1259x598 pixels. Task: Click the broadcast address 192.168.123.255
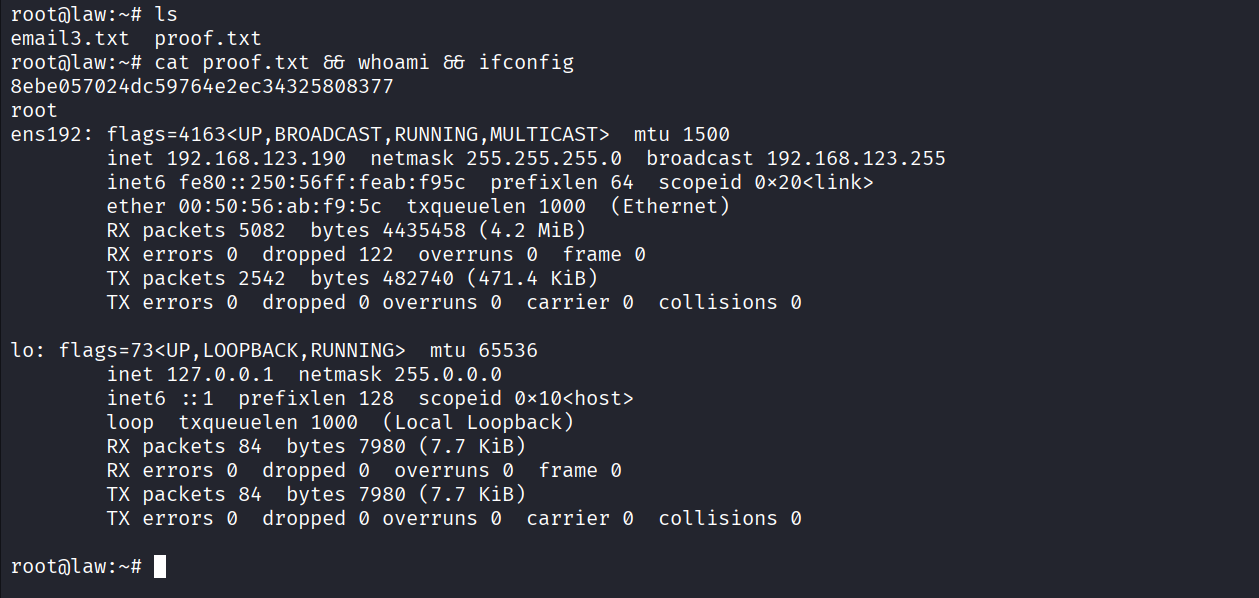[x=856, y=159]
